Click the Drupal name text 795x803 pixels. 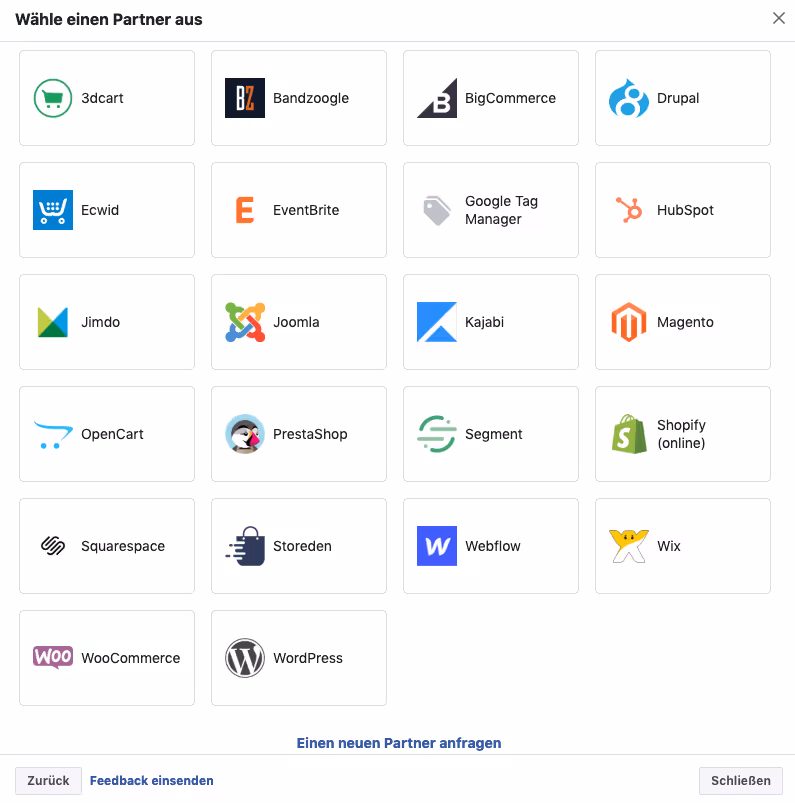pyautogui.click(x=678, y=98)
